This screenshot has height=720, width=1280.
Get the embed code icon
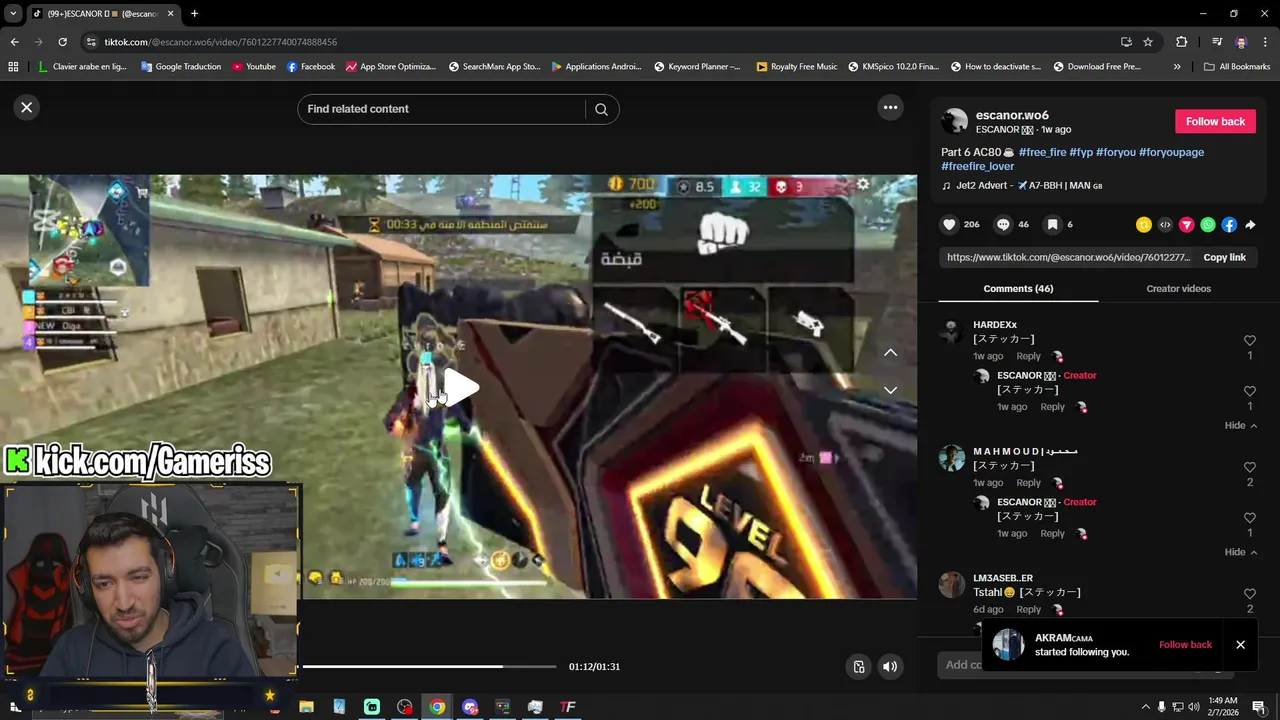pos(1165,225)
